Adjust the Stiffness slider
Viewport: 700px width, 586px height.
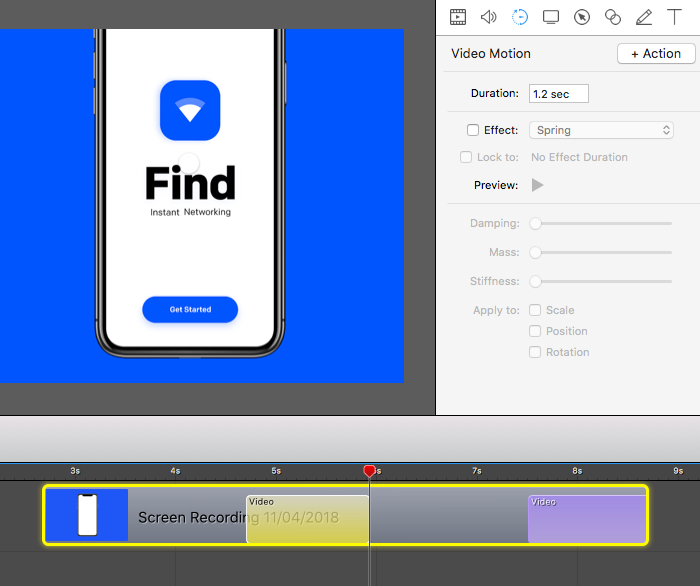coord(600,282)
